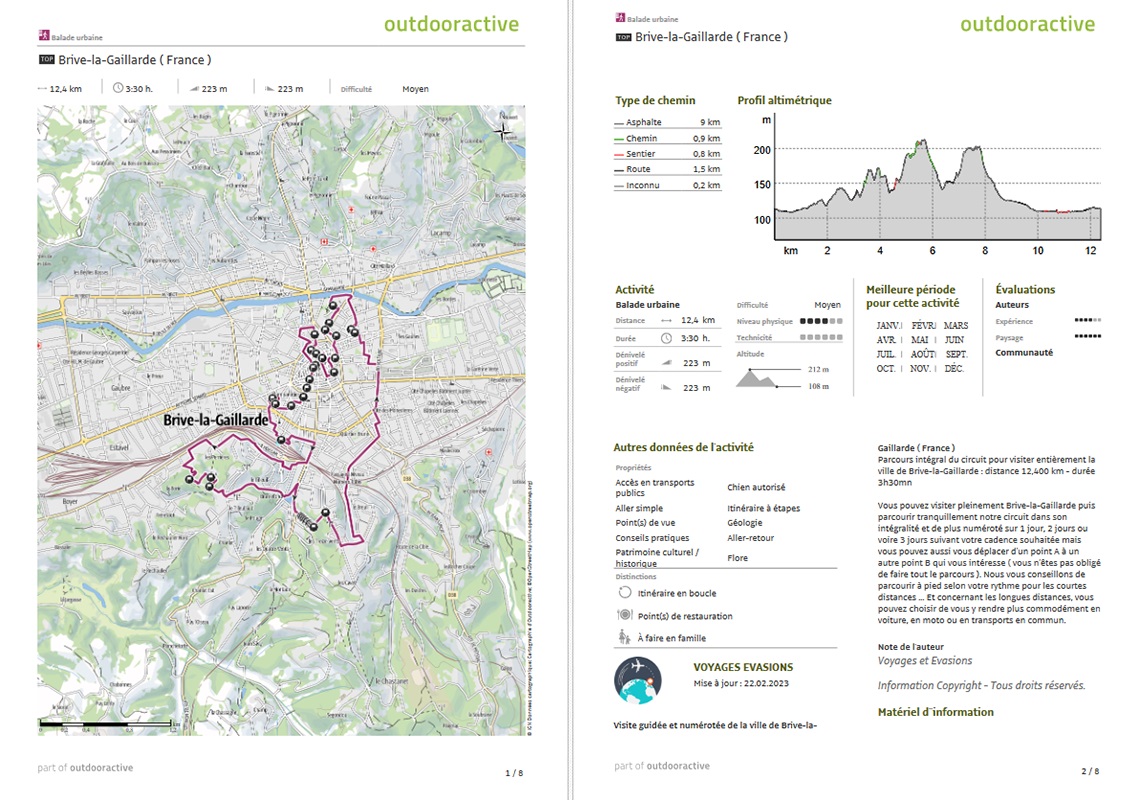Click the Moyen difficulty value on page 1
Image resolution: width=1140 pixels, height=800 pixels.
415,89
